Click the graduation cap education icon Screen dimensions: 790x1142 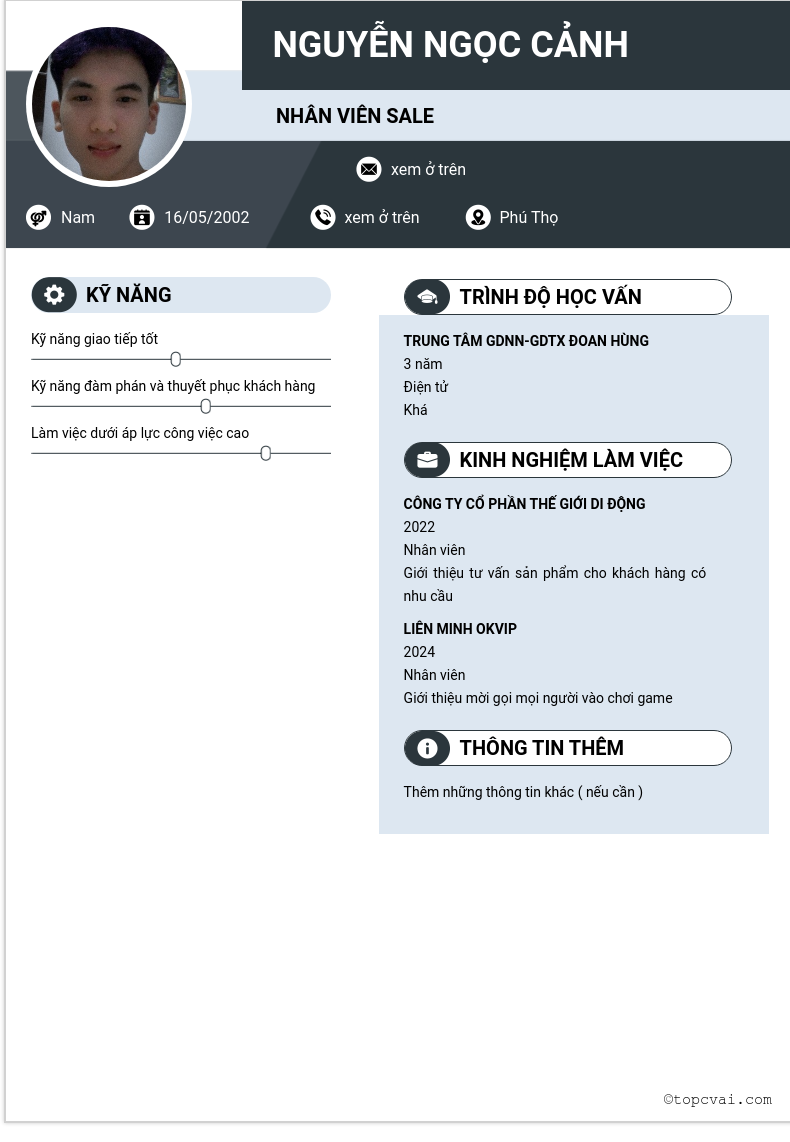[427, 297]
